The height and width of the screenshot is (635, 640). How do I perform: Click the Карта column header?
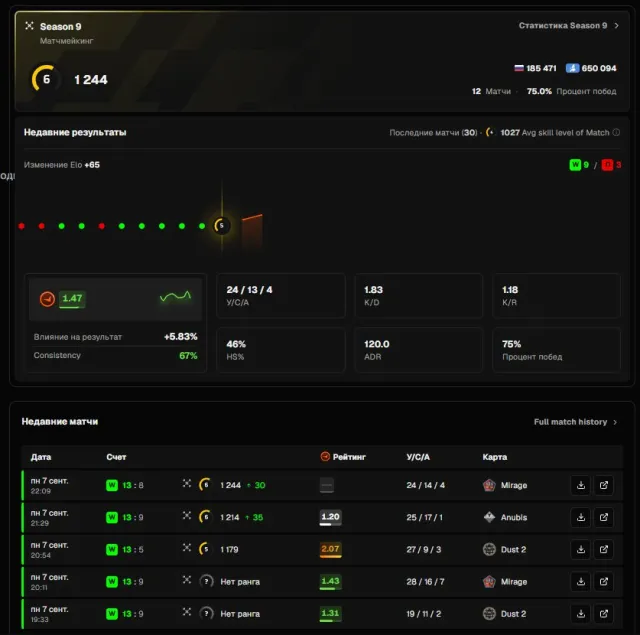point(495,457)
